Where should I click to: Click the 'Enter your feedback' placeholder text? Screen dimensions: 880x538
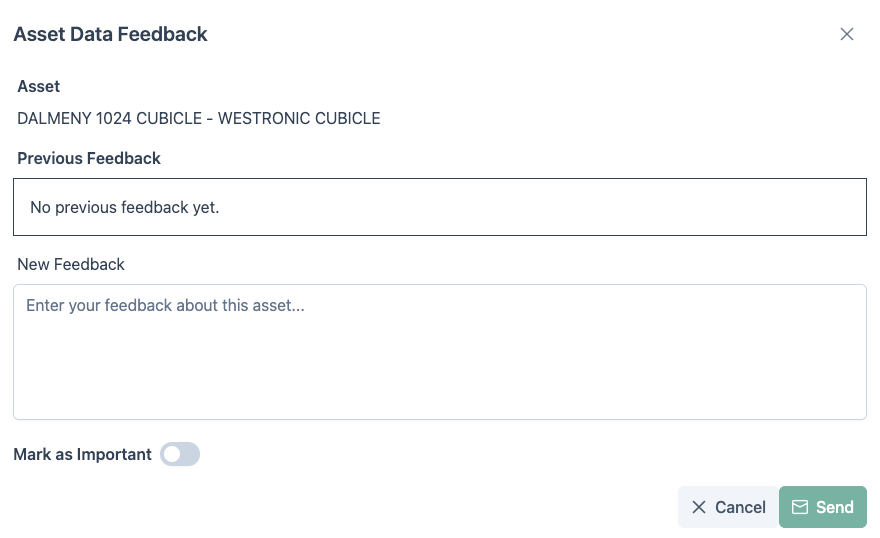pyautogui.click(x=165, y=306)
